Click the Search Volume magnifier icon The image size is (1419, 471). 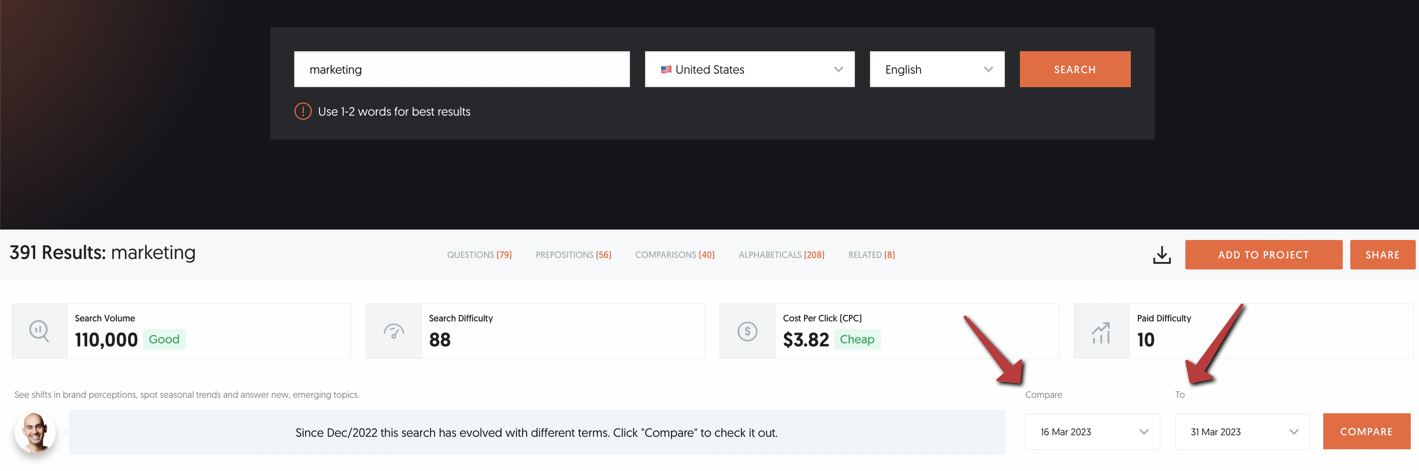(39, 331)
